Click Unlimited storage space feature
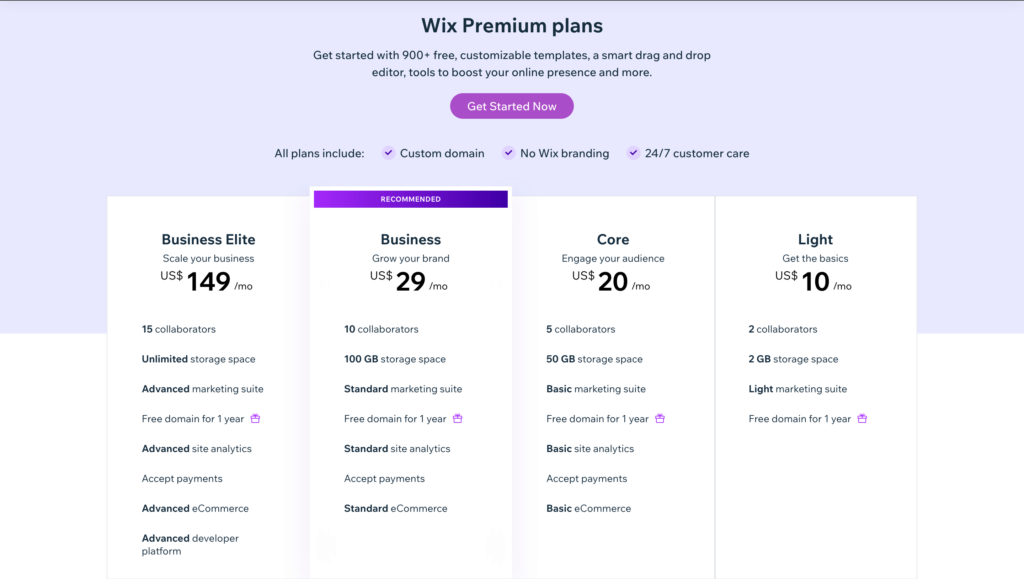 199,359
